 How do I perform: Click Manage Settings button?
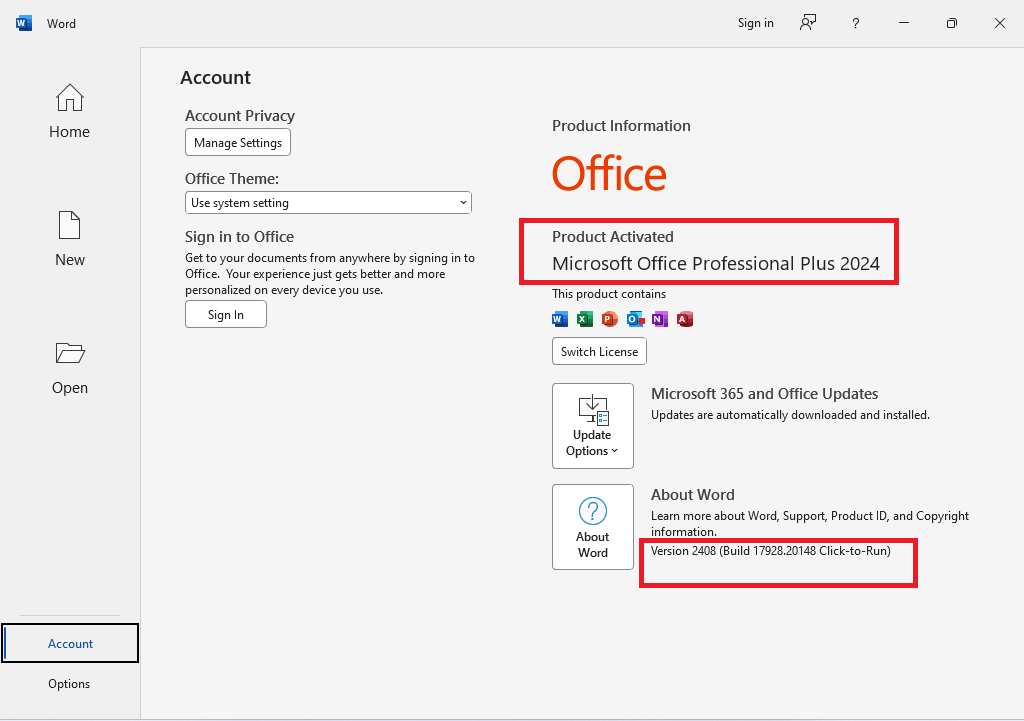click(238, 142)
